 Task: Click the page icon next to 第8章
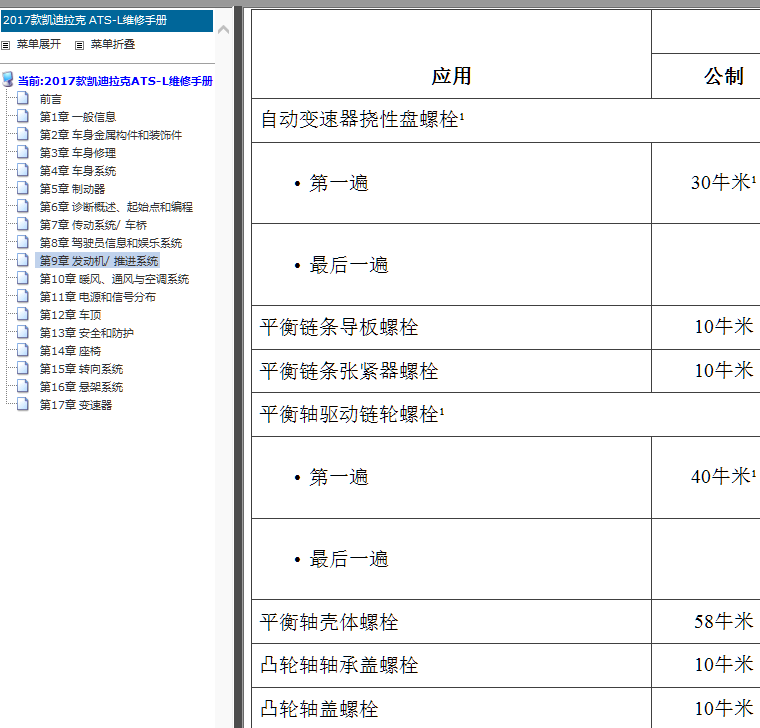pos(23,241)
